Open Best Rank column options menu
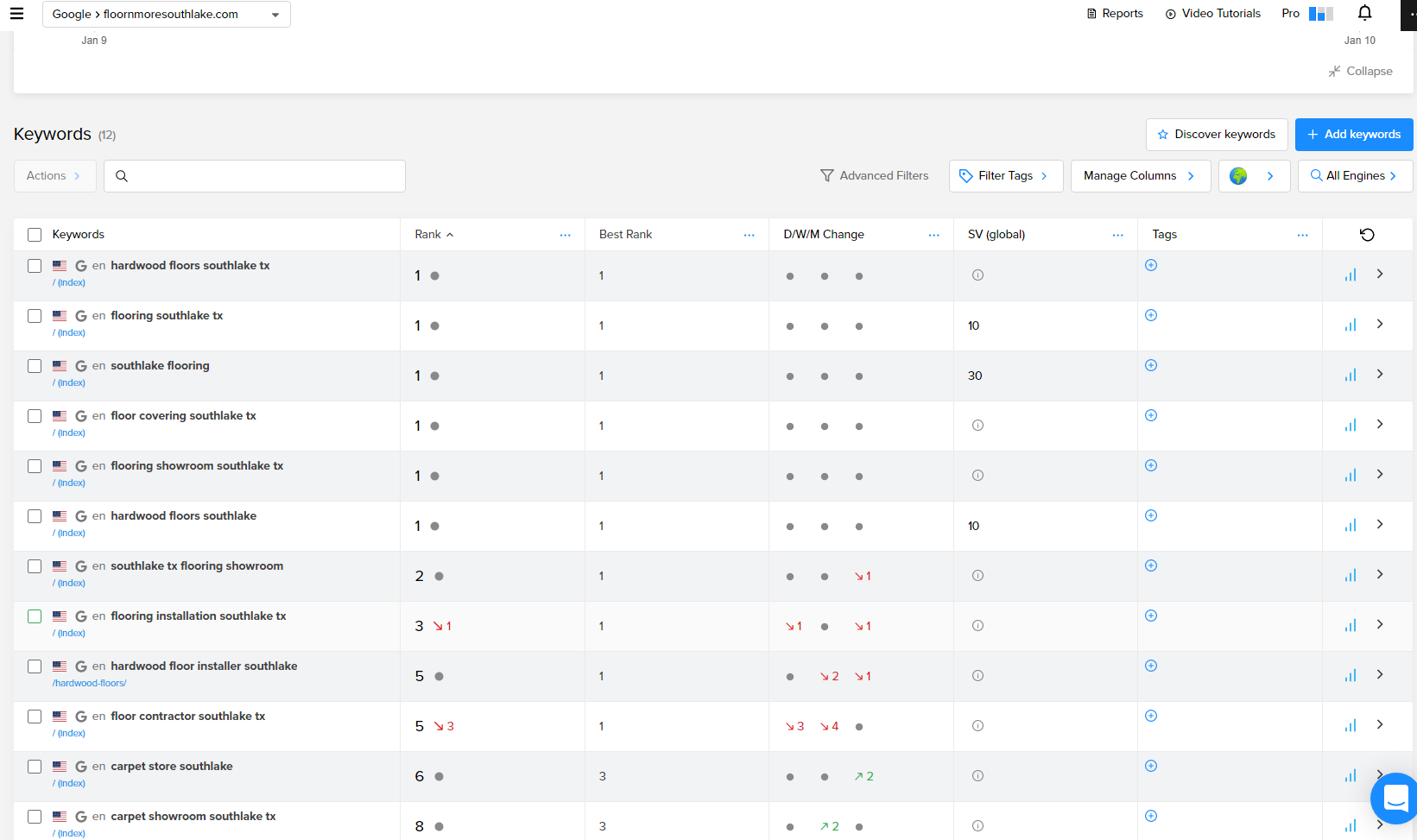This screenshot has width=1417, height=840. 750,235
